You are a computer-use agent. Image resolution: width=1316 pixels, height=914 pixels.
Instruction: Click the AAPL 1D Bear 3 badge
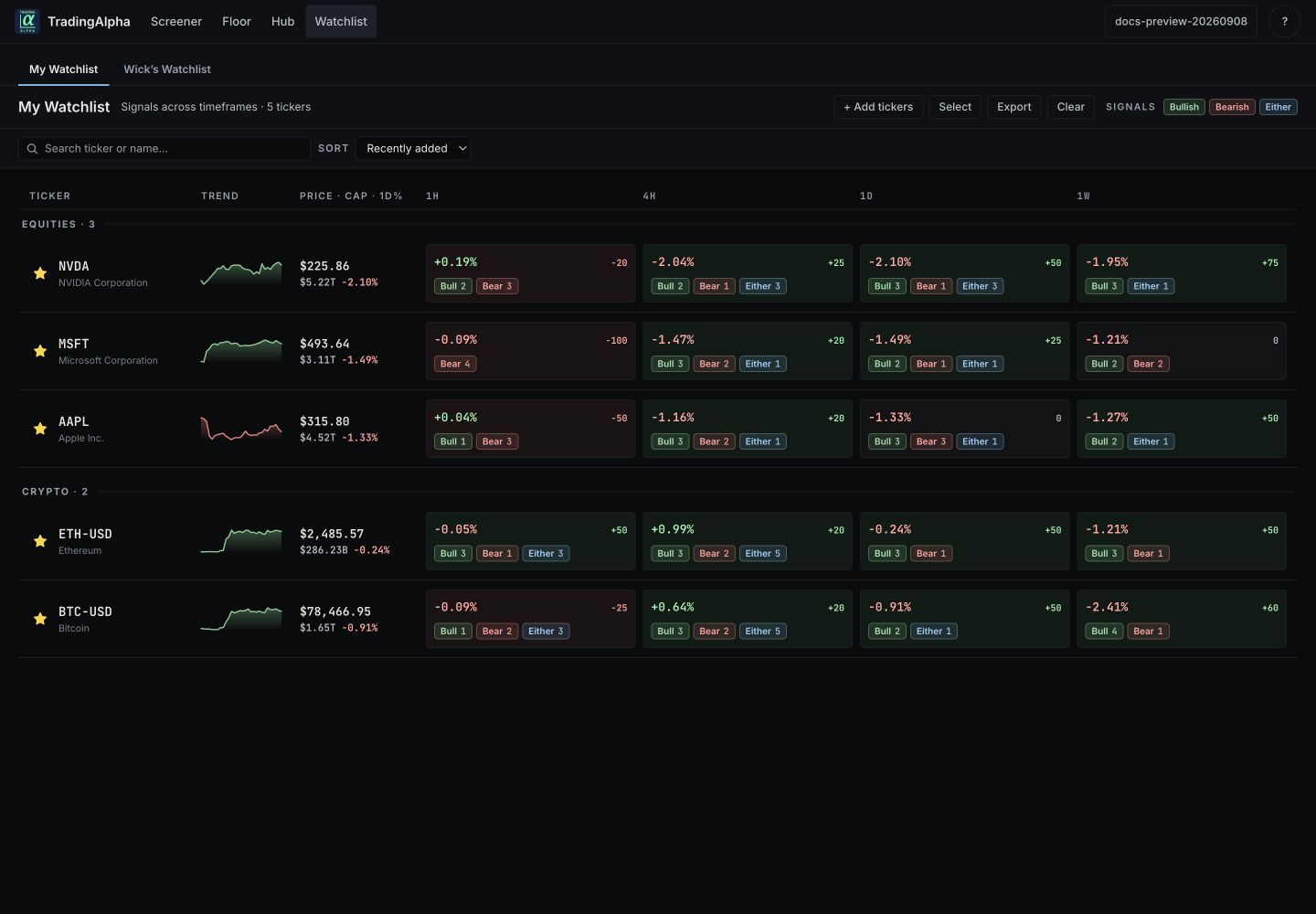coord(931,441)
